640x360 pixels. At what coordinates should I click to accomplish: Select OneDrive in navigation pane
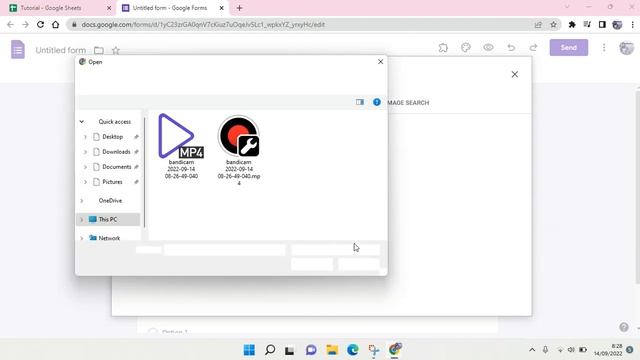[110, 201]
